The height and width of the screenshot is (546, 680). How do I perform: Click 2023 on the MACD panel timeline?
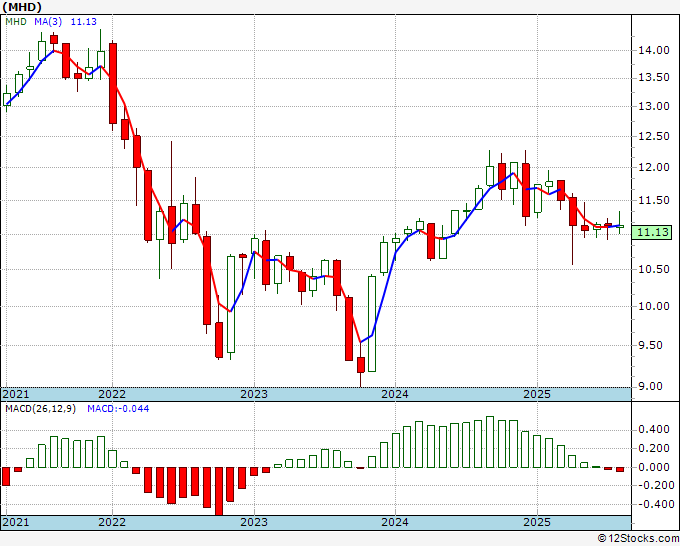254,522
